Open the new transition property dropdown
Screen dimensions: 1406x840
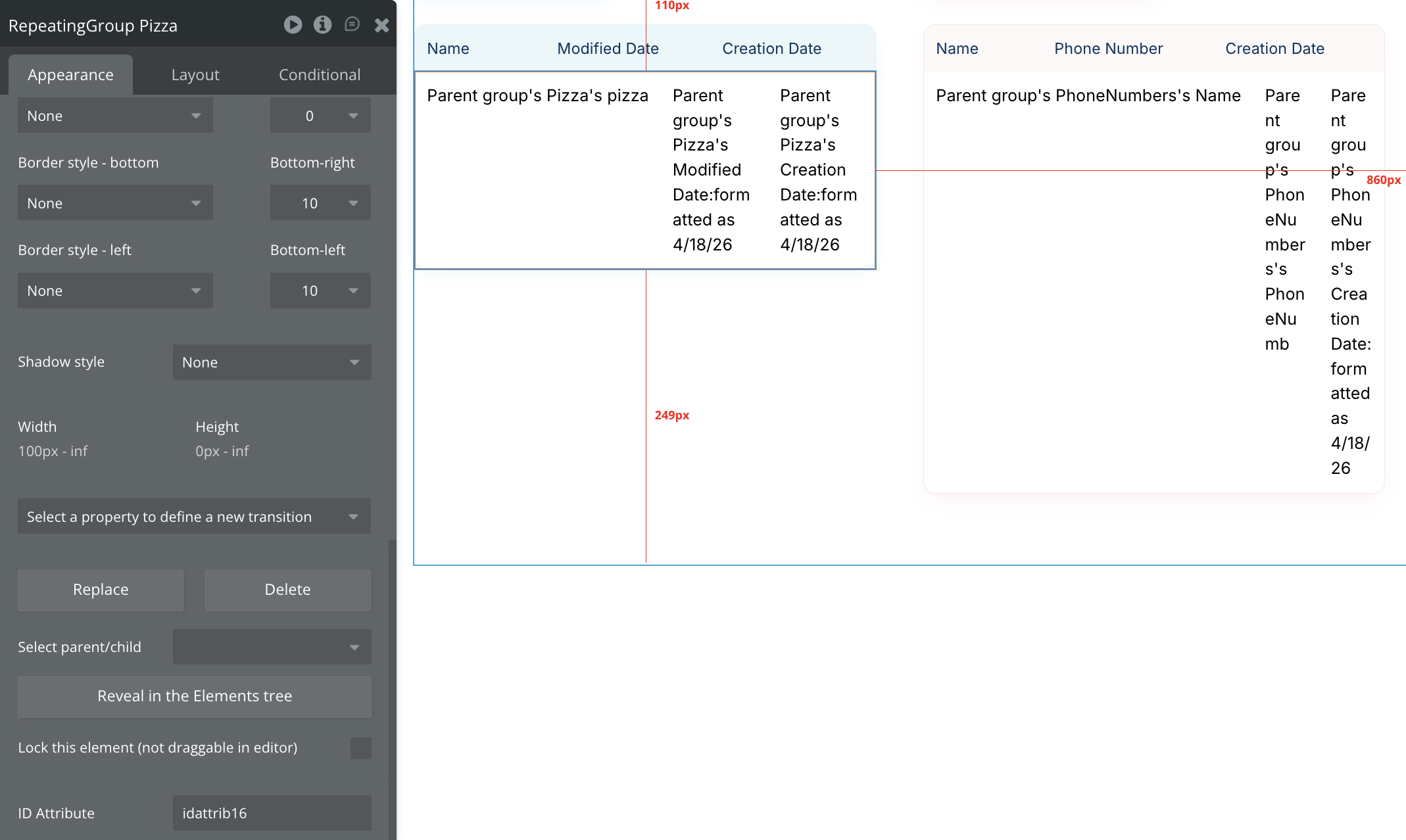194,517
